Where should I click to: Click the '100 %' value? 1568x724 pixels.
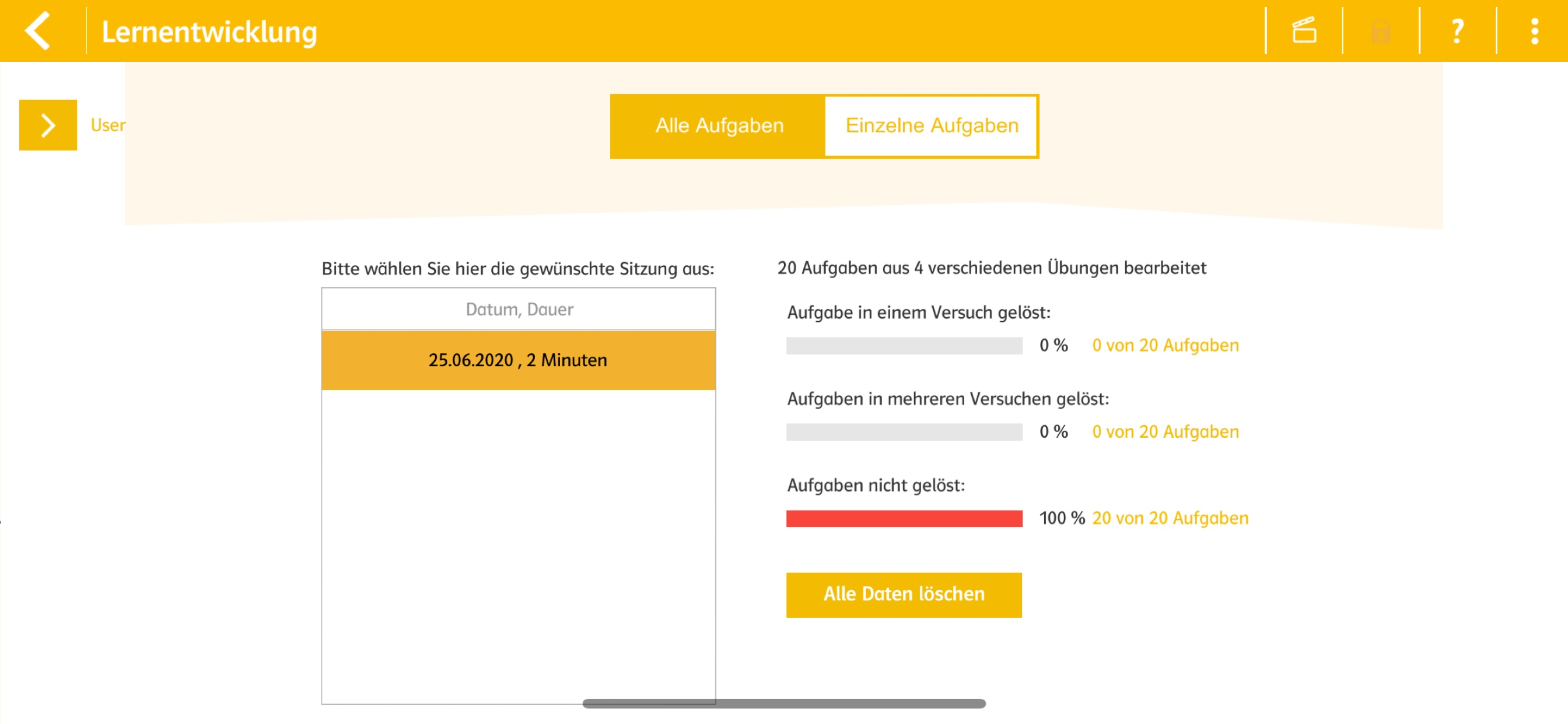pos(1062,518)
